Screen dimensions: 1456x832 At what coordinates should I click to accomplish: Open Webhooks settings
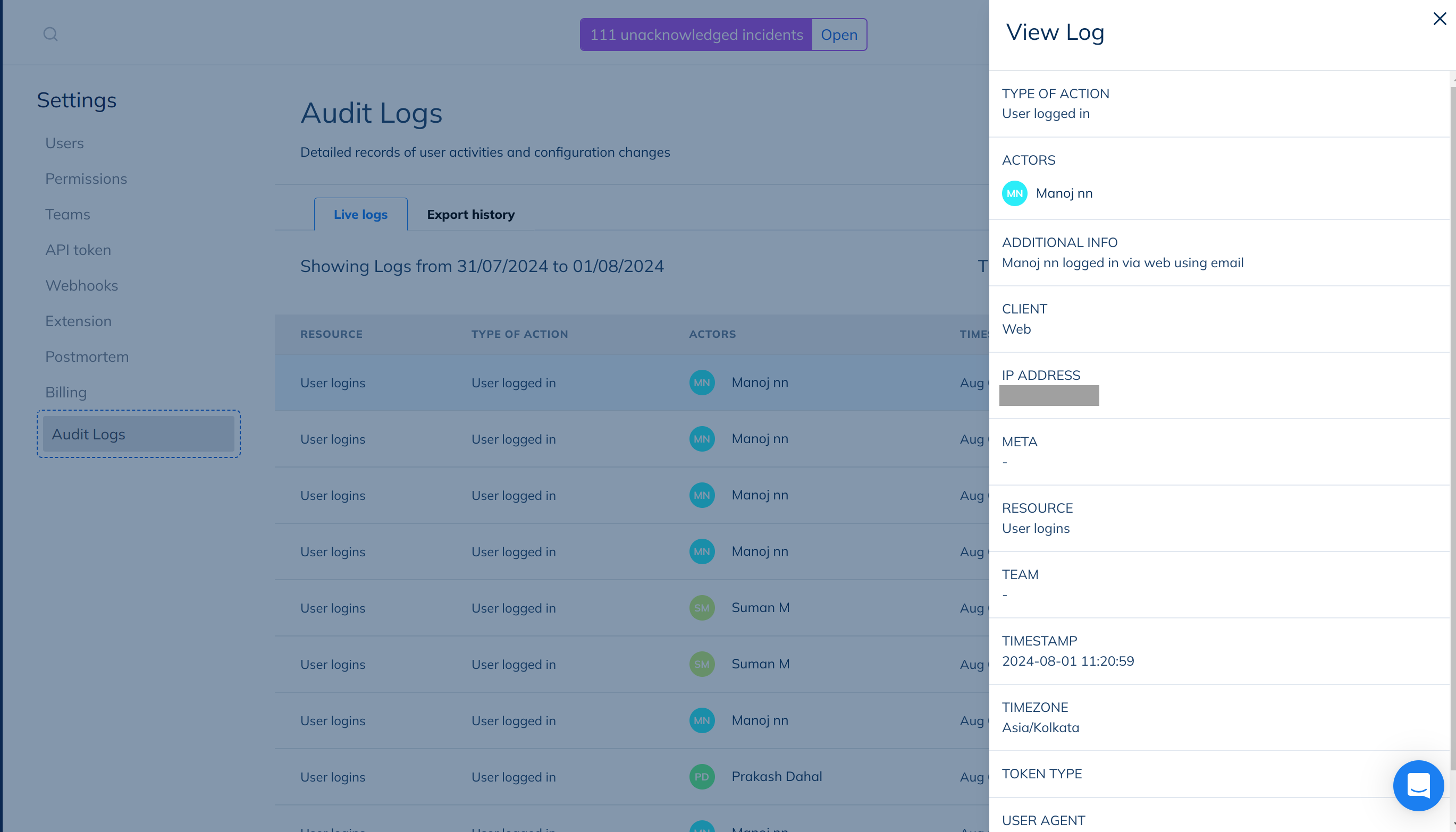(x=82, y=286)
